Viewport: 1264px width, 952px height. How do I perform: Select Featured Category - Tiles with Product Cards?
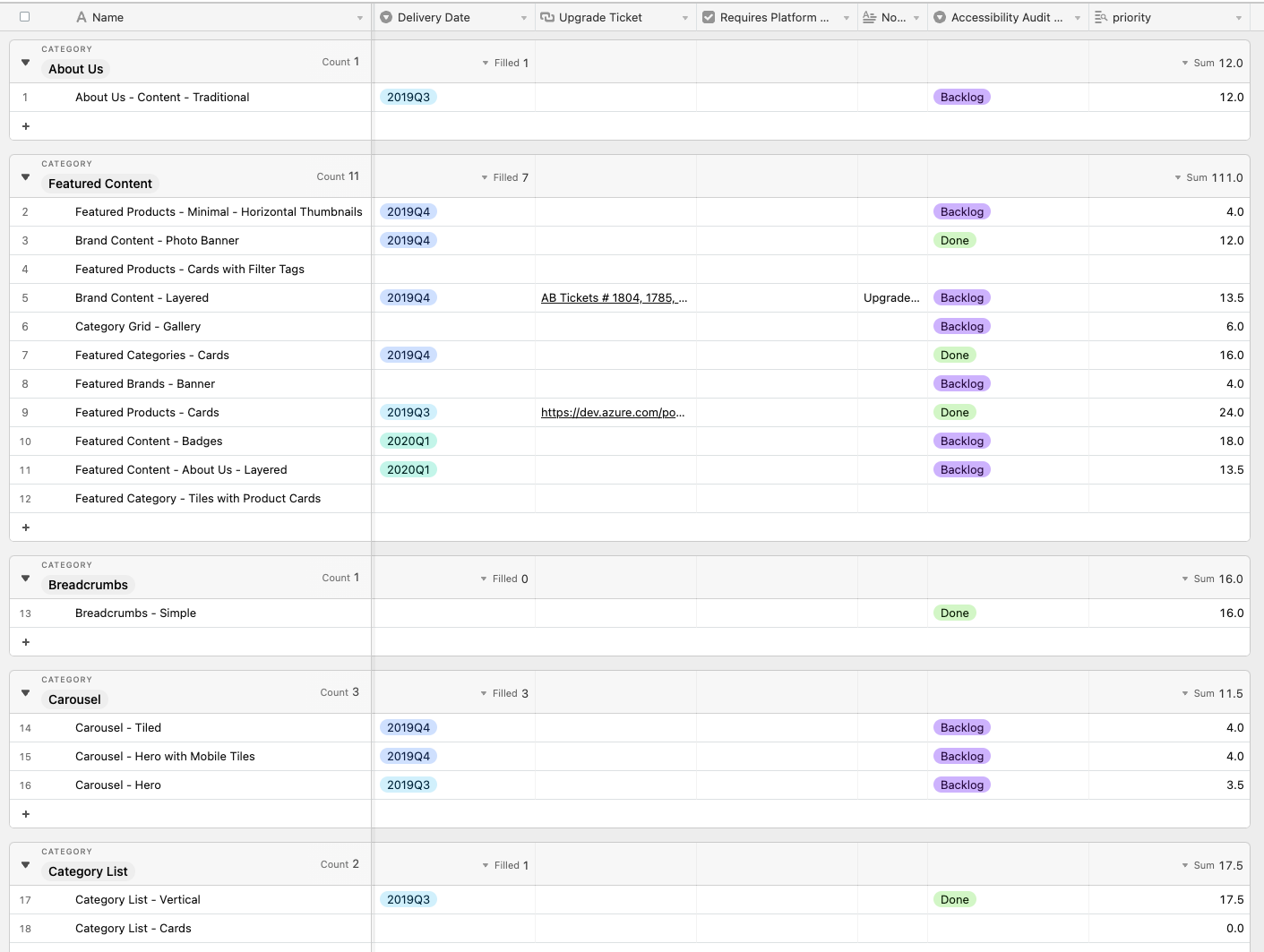pyautogui.click(x=198, y=499)
